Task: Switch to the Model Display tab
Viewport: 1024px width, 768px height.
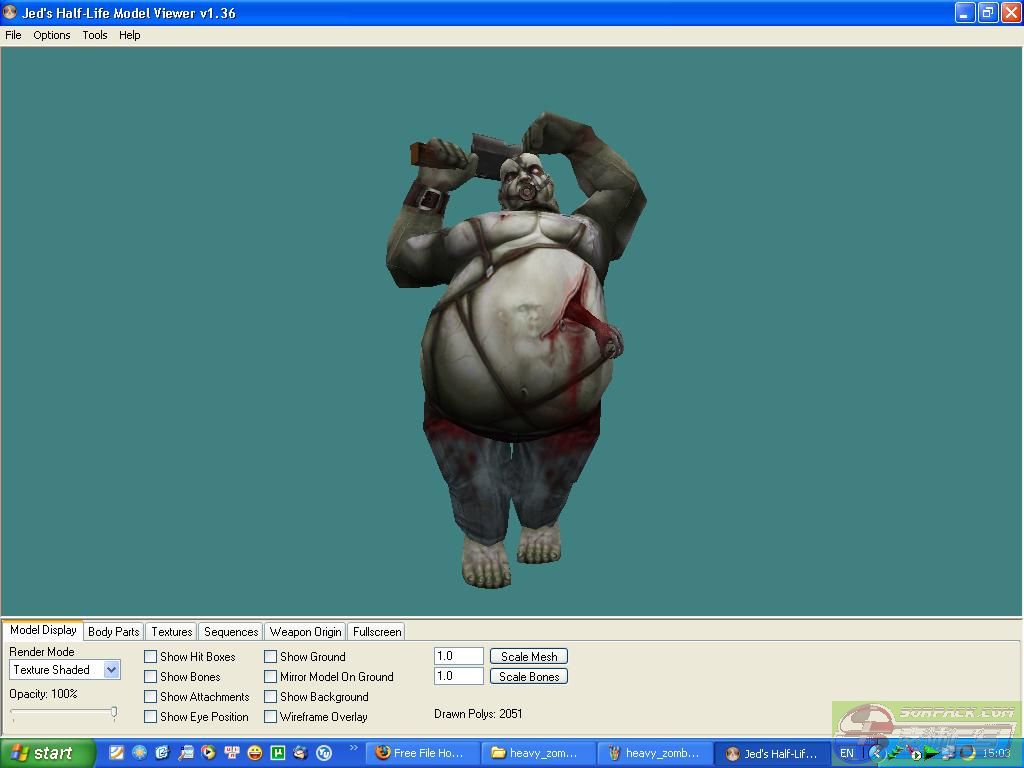Action: 43,630
